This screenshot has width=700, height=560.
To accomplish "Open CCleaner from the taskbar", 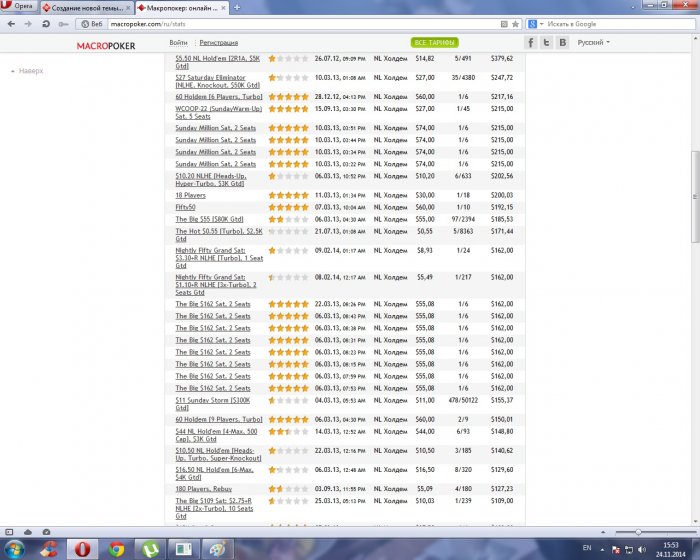I will pyautogui.click(x=49, y=549).
